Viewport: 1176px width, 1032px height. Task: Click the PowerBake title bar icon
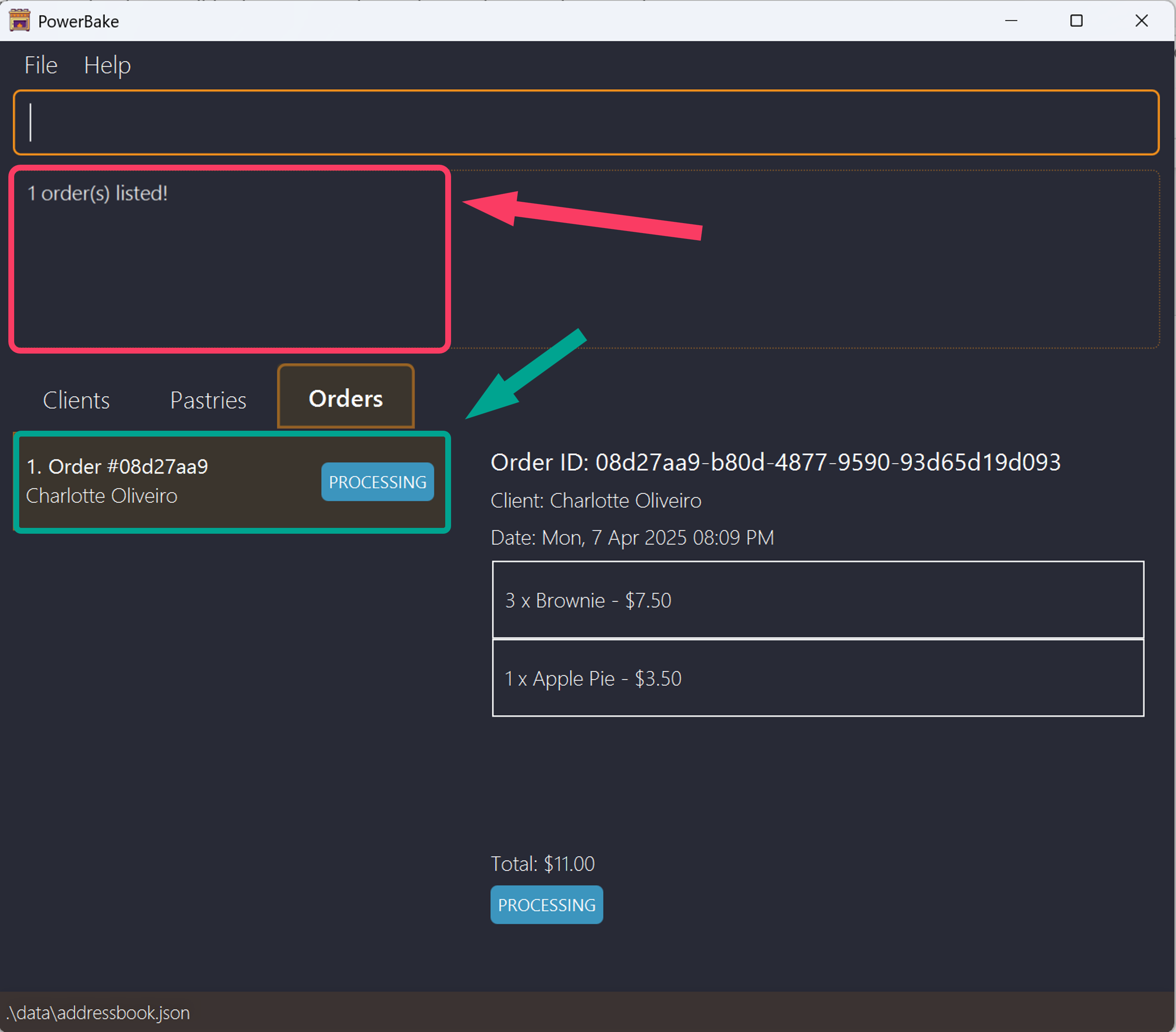19,21
